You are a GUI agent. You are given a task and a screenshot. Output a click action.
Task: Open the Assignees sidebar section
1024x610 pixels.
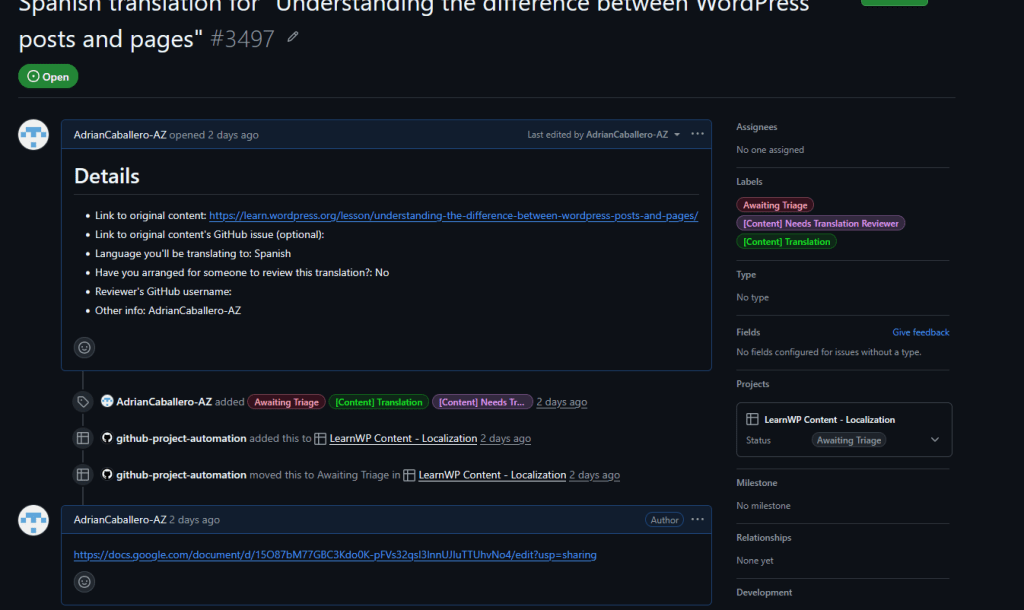tap(756, 127)
